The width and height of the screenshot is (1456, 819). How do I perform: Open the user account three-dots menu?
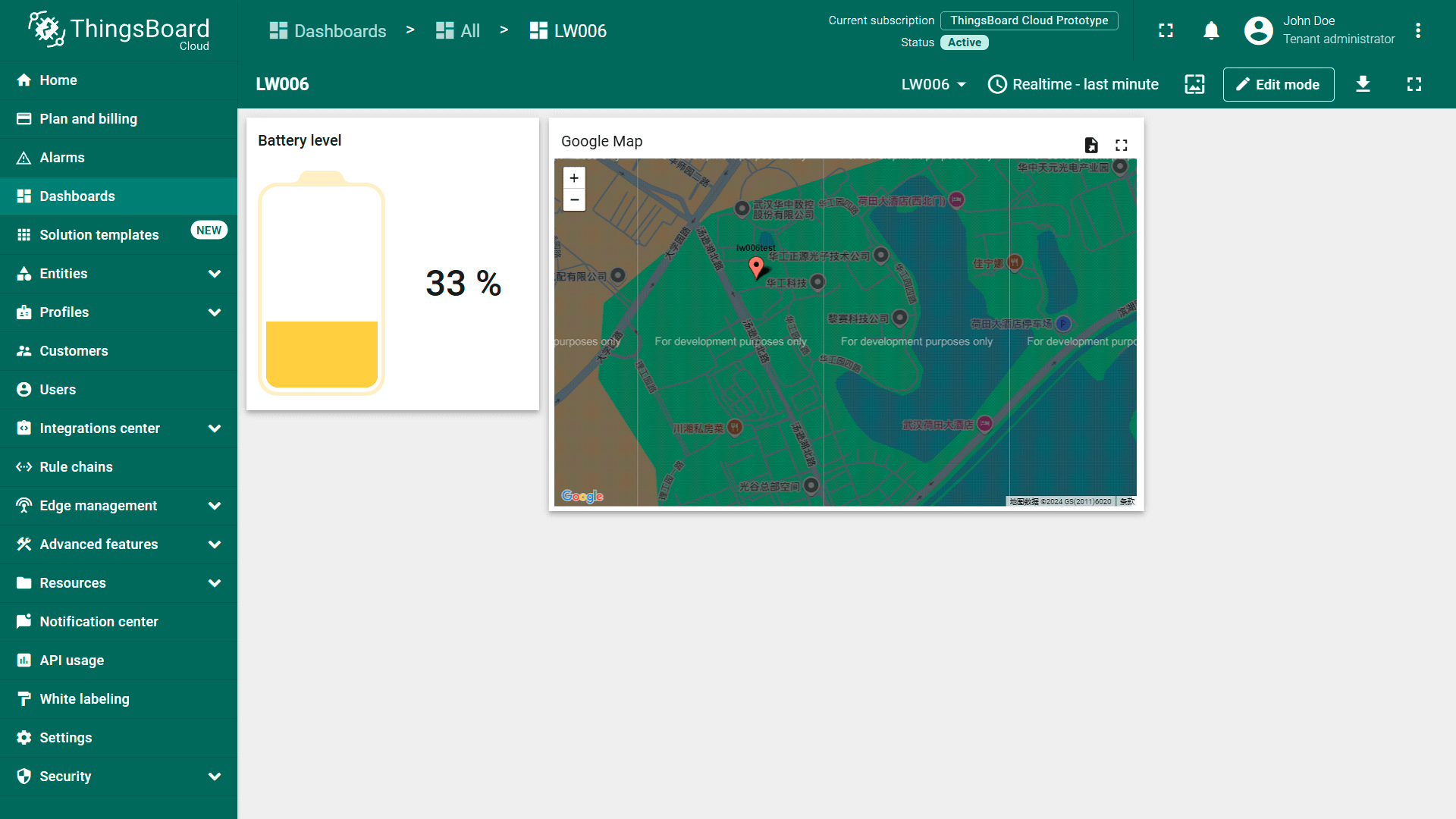[x=1417, y=31]
